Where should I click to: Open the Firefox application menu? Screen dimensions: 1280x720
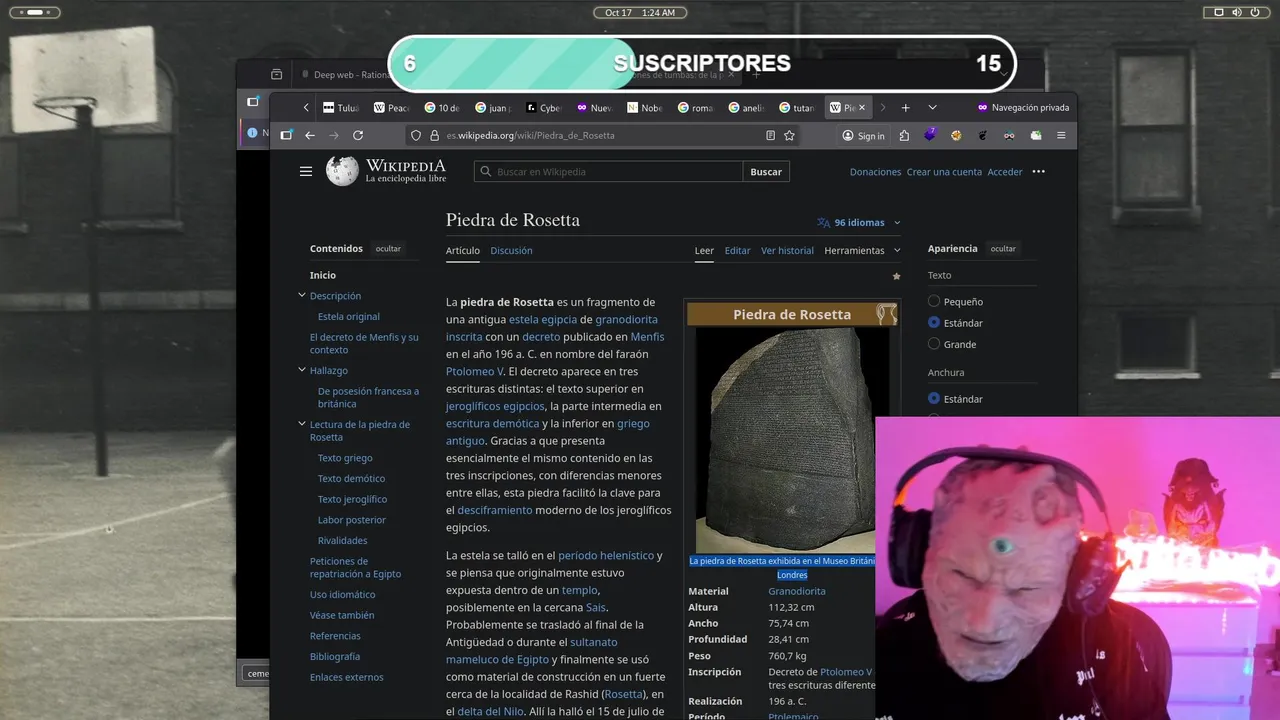pyautogui.click(x=1061, y=135)
